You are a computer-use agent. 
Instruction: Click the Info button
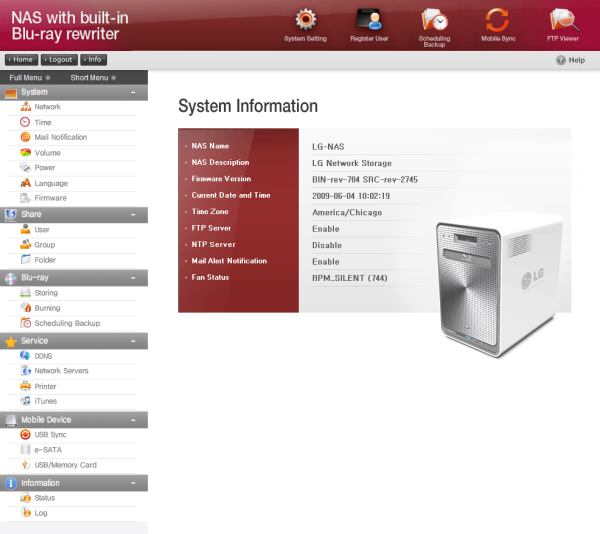(x=93, y=60)
